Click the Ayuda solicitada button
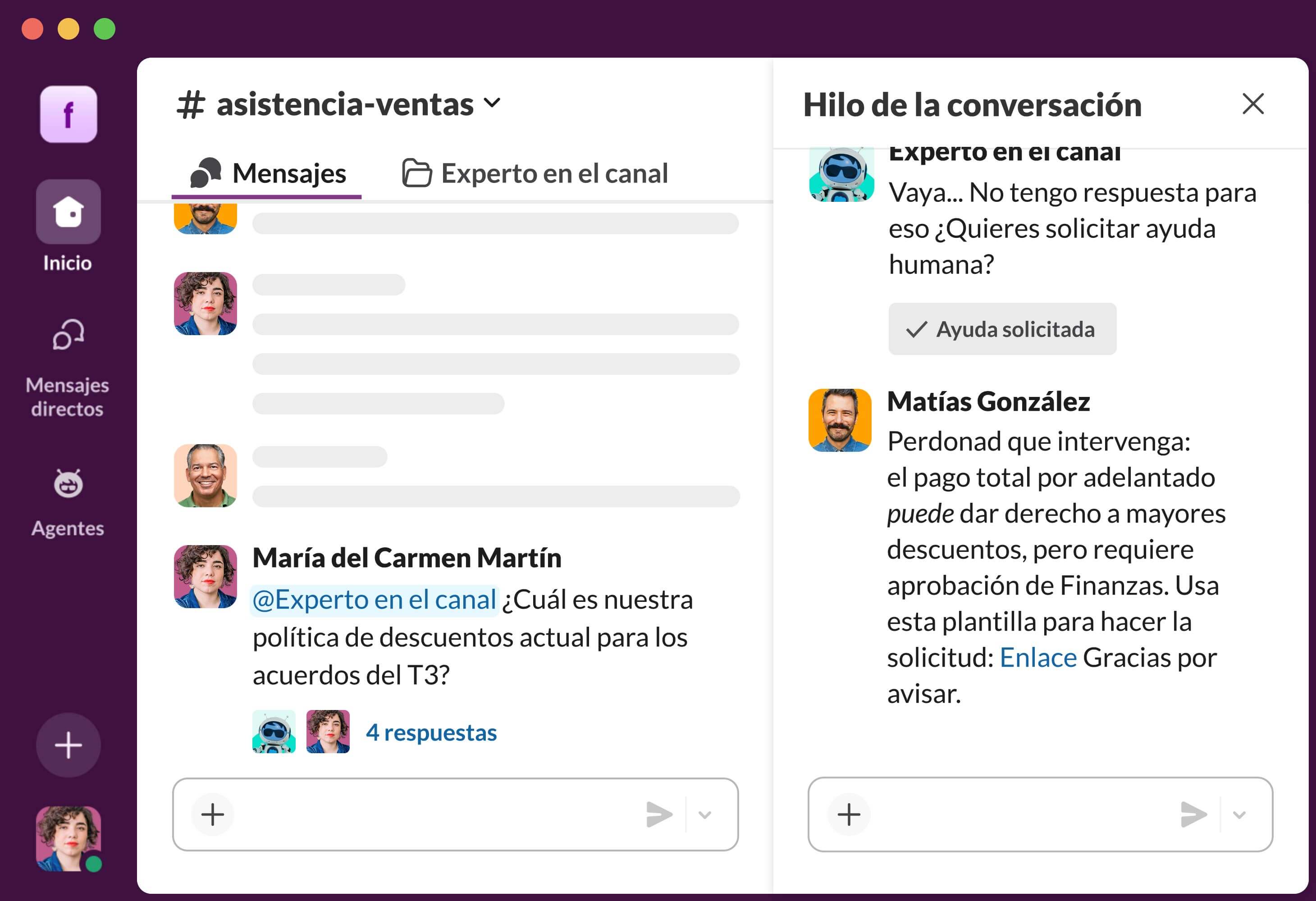This screenshot has height=901, width=1316. tap(1002, 329)
